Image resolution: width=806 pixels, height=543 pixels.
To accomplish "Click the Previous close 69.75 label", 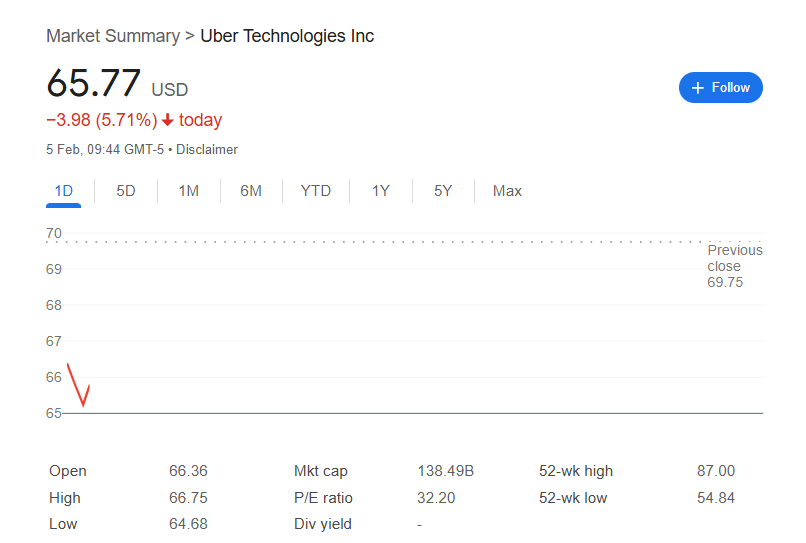I will pyautogui.click(x=734, y=266).
